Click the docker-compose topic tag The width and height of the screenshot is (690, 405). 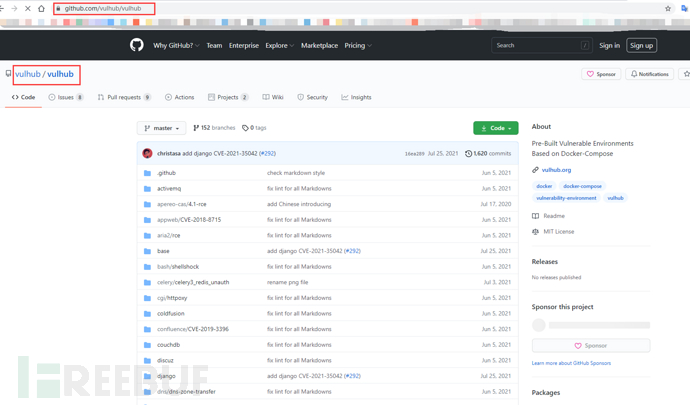pos(582,186)
